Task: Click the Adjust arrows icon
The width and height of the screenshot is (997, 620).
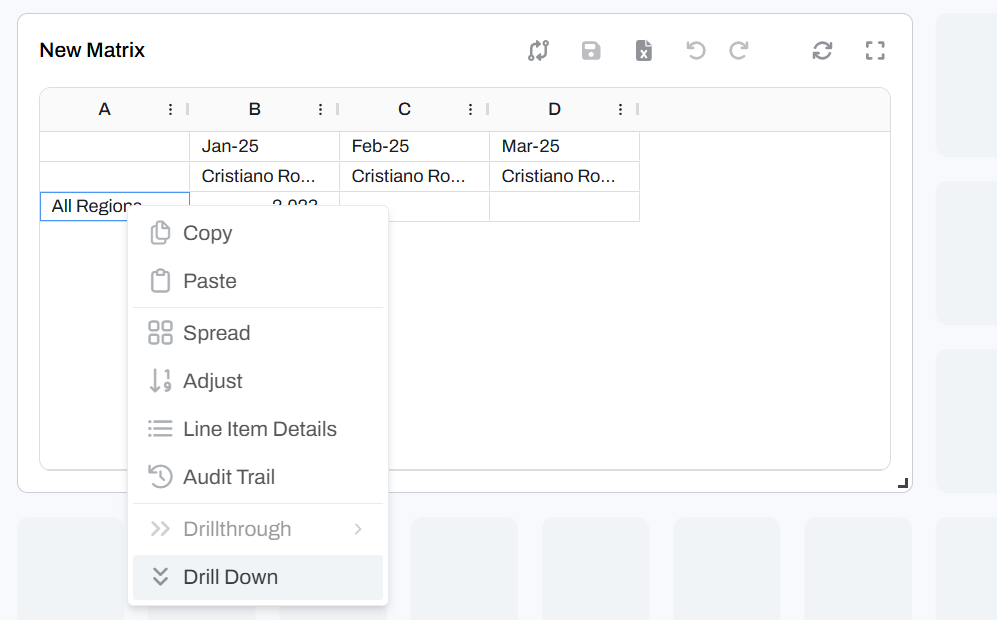Action: (160, 381)
